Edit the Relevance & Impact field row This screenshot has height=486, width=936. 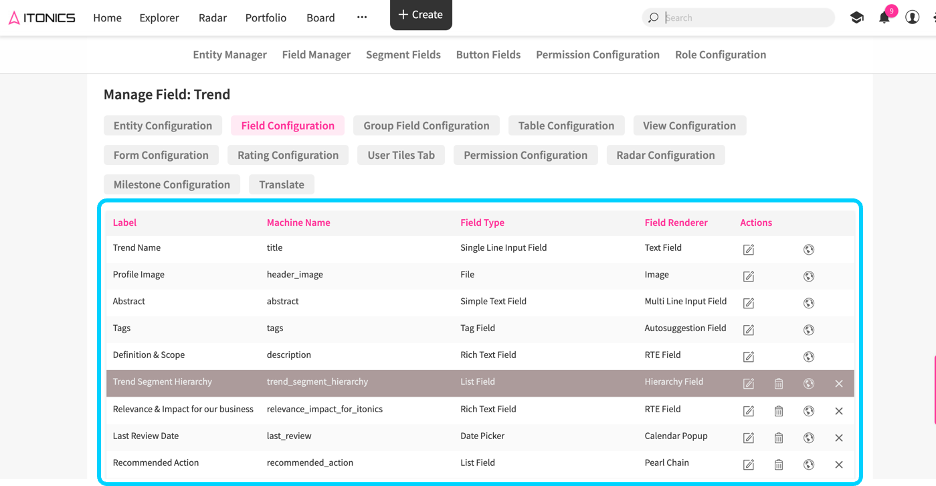tap(748, 410)
